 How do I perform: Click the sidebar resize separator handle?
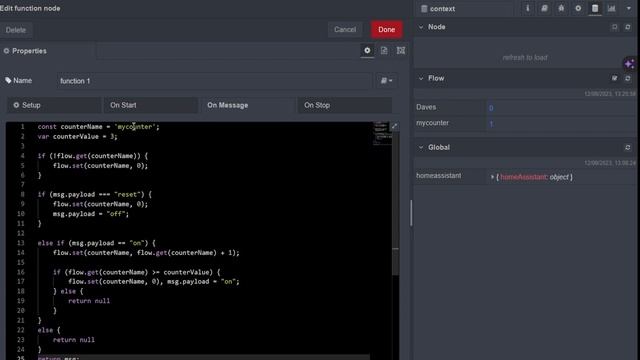[x=411, y=213]
